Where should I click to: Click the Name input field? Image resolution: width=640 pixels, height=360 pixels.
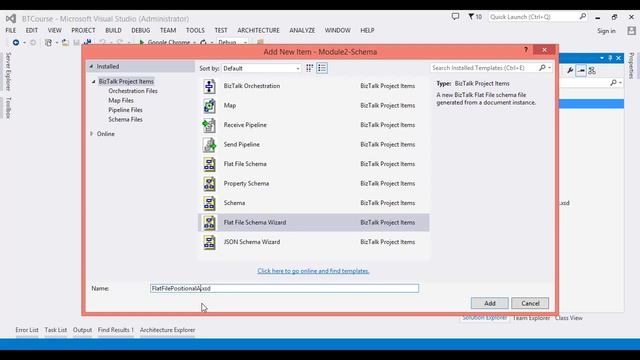tap(284, 289)
